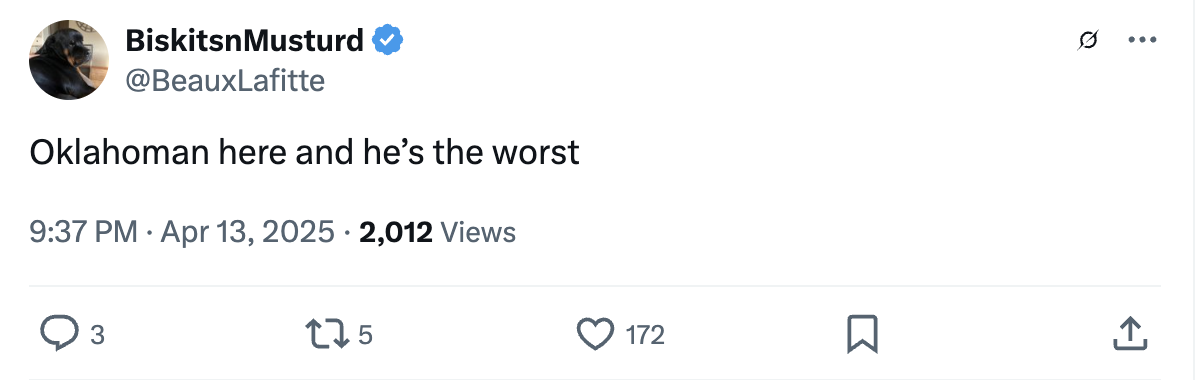Toggle the bookmark icon for this post

(x=863, y=334)
